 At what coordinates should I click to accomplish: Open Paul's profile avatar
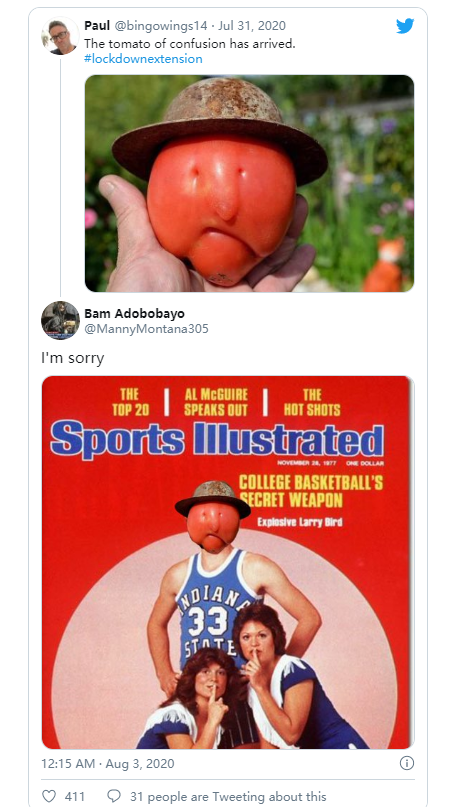60,36
